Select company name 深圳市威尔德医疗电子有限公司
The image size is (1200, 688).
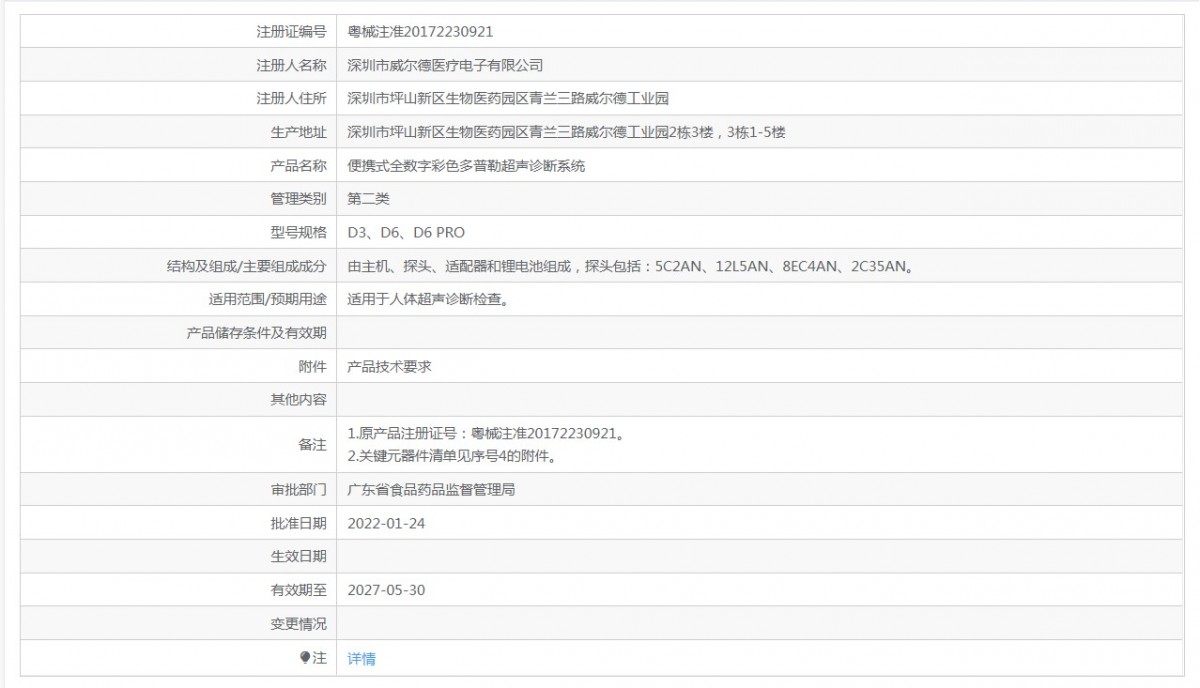(445, 65)
